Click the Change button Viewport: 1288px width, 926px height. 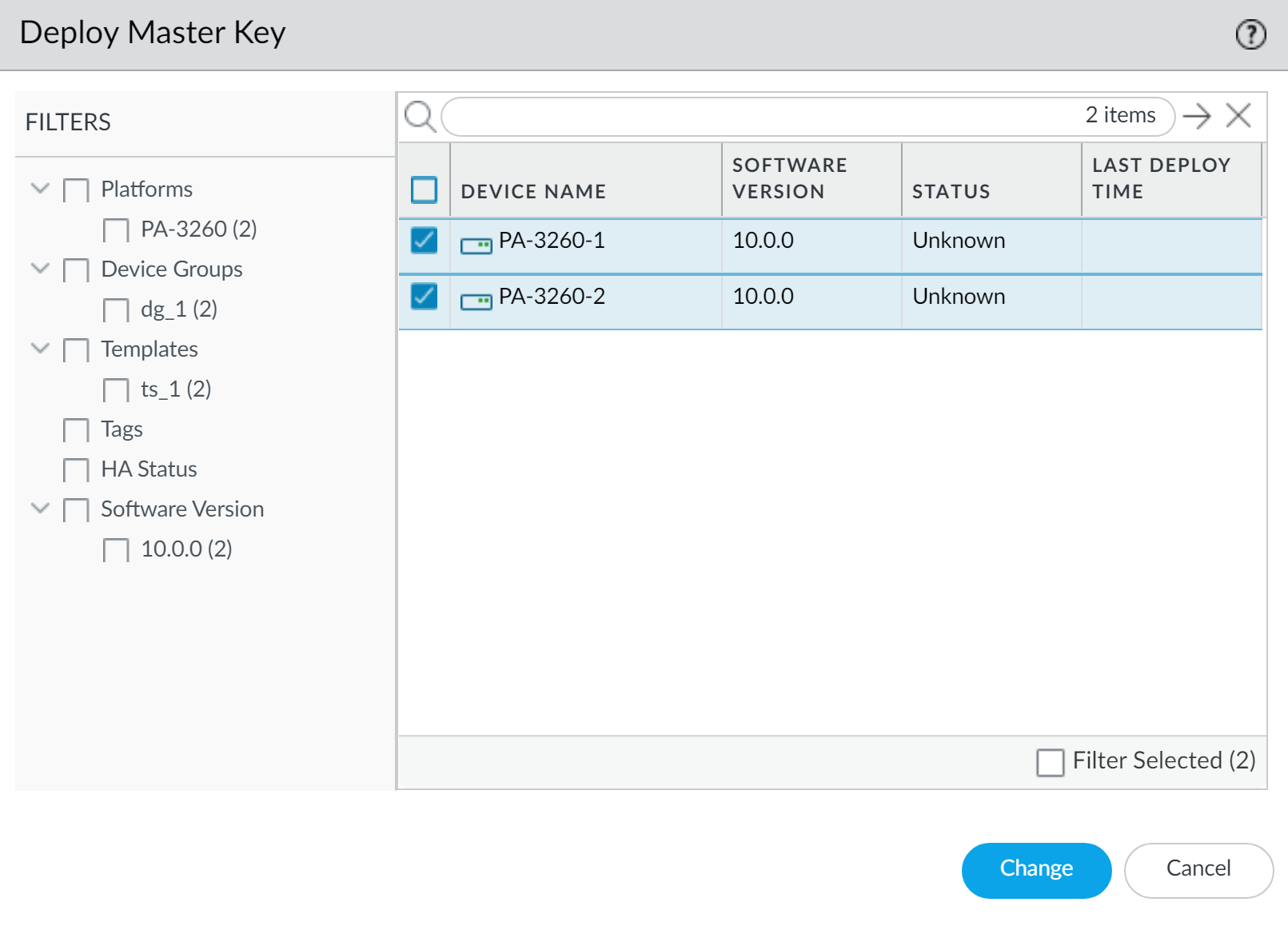tap(1036, 869)
